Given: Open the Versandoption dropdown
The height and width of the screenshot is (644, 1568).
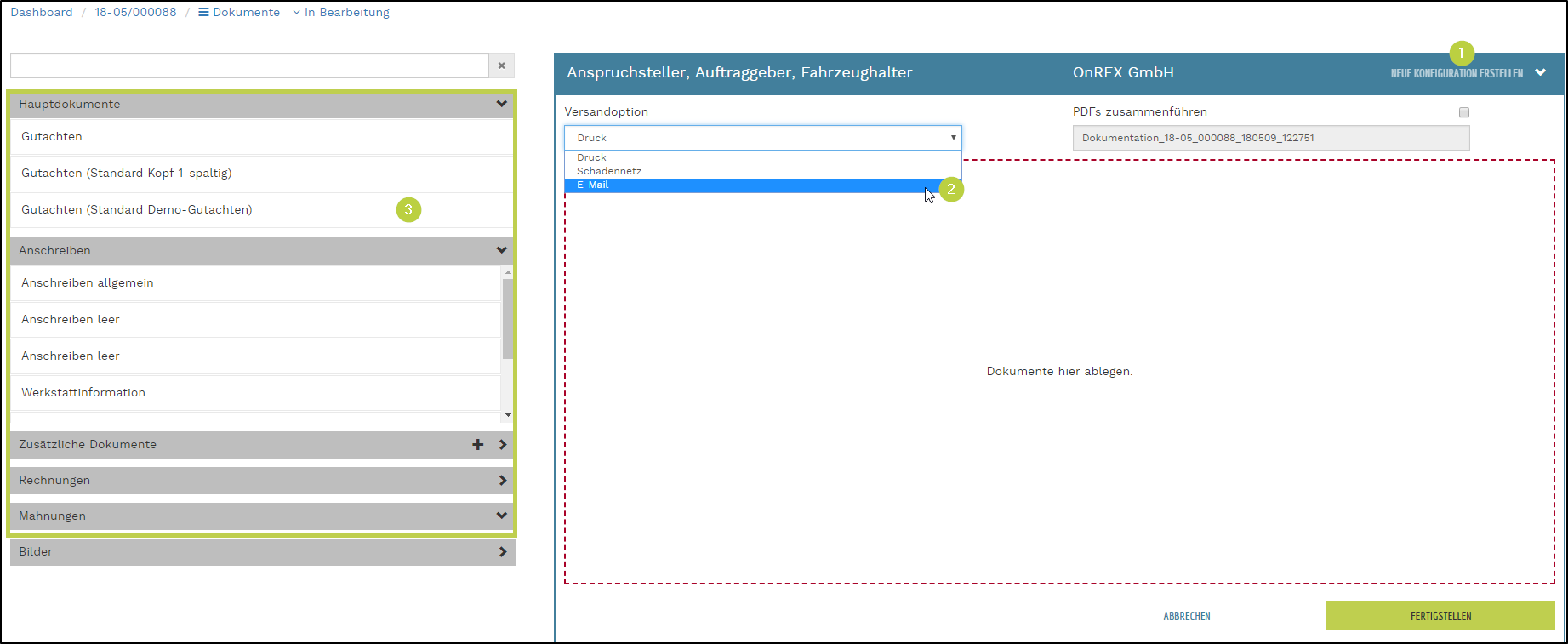Looking at the screenshot, I should tap(762, 138).
